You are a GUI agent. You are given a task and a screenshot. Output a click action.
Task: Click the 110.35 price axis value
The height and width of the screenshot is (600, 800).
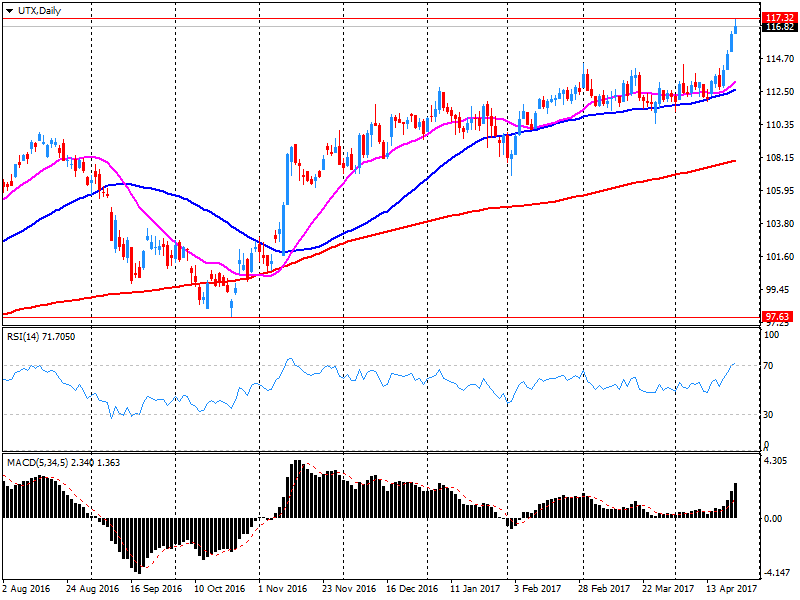coord(780,124)
